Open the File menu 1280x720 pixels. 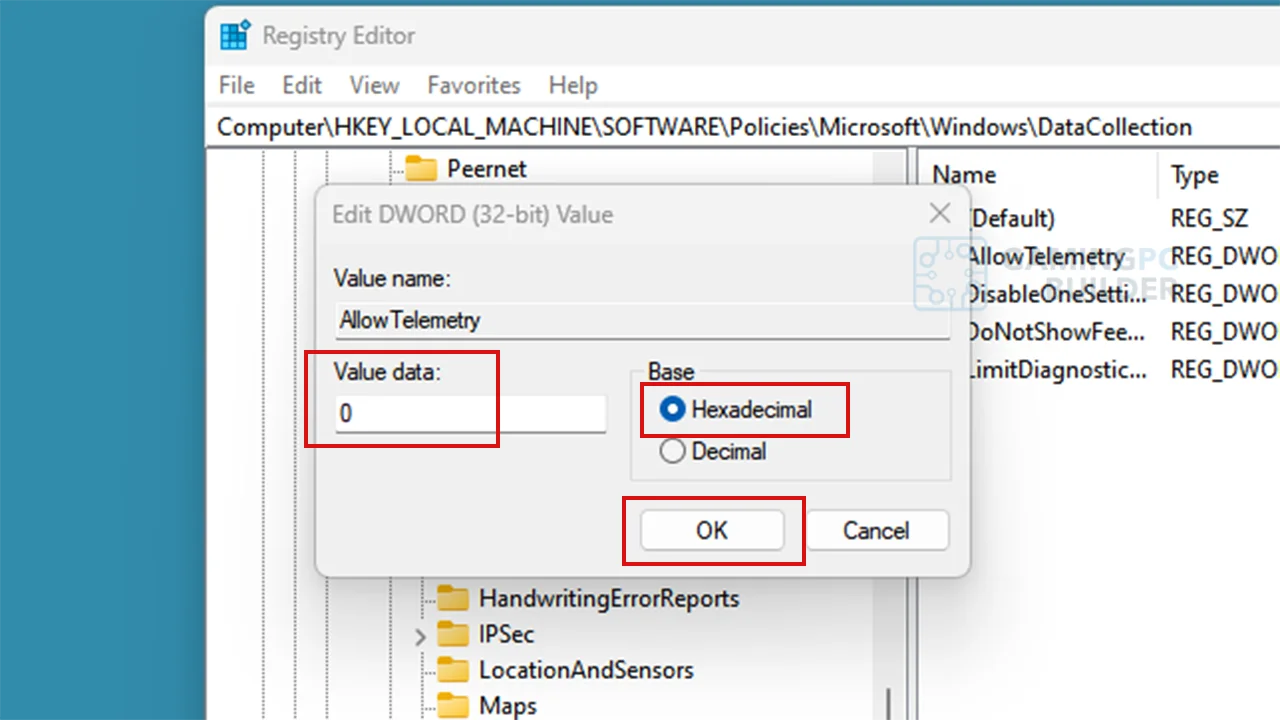pos(237,85)
